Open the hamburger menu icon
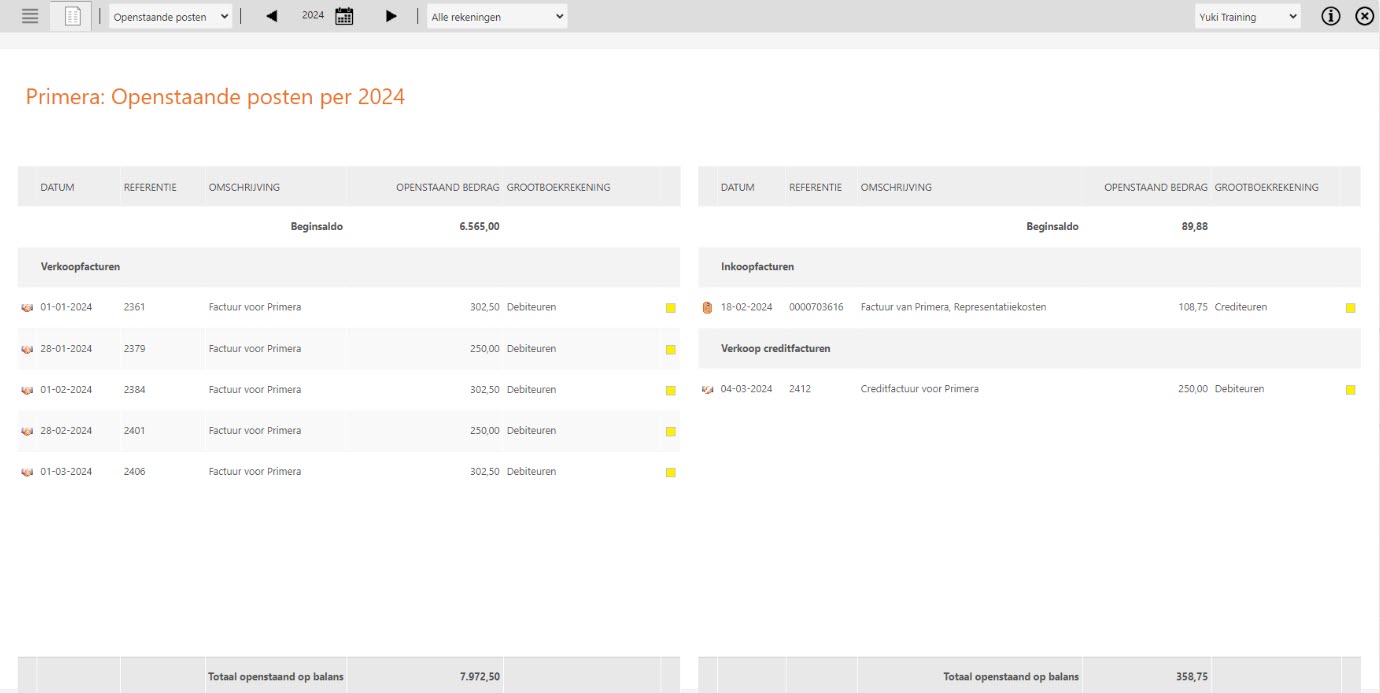 click(30, 16)
